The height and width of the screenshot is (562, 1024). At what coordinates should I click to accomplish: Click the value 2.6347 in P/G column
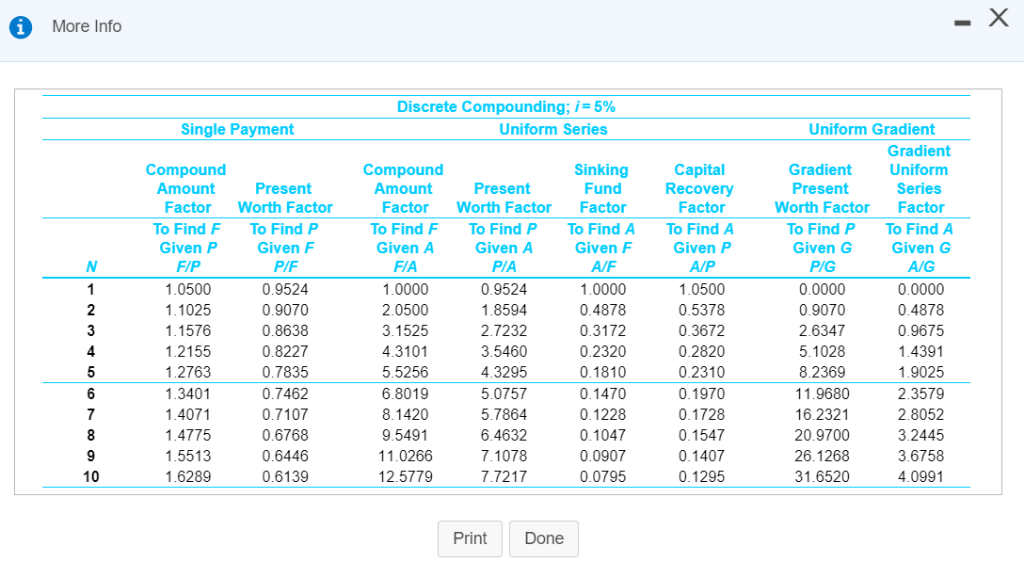[x=822, y=331]
